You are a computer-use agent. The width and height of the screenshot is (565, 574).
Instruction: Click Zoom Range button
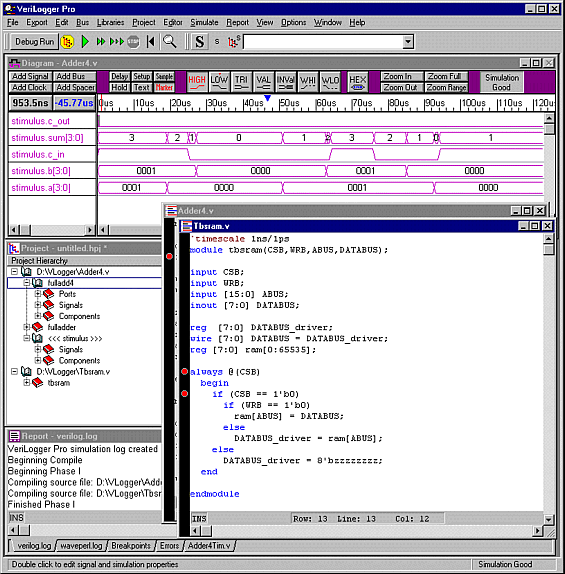(x=446, y=87)
